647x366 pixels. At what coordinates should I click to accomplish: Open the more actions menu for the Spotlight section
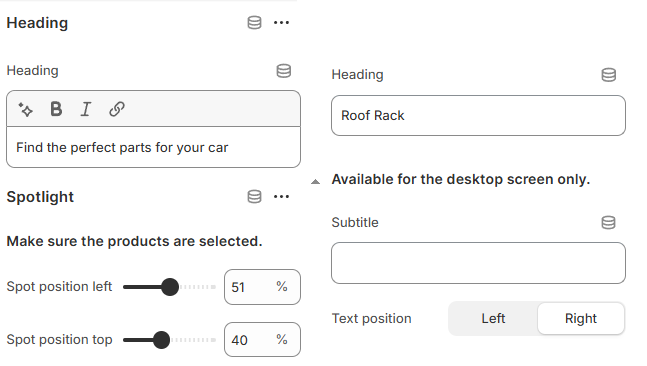281,197
